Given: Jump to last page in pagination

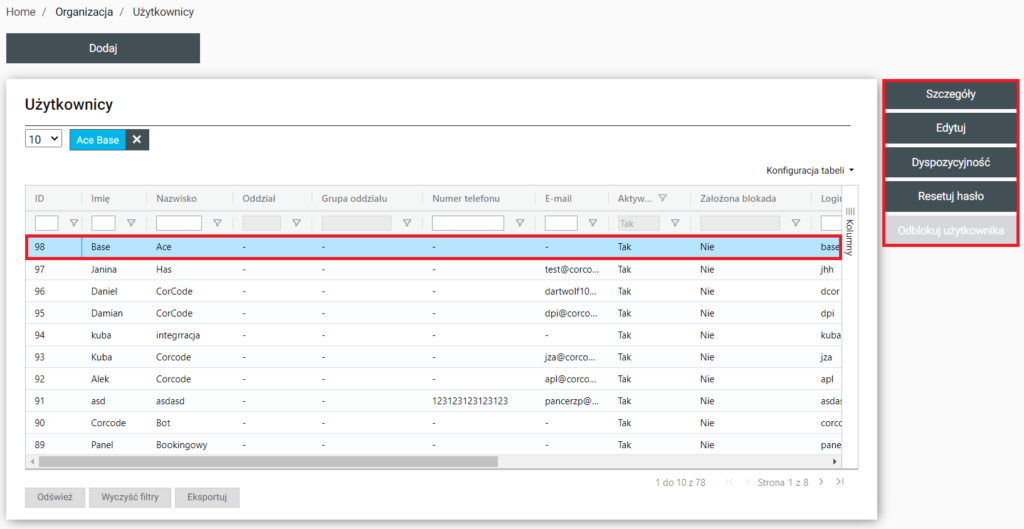Looking at the screenshot, I should click(x=840, y=482).
